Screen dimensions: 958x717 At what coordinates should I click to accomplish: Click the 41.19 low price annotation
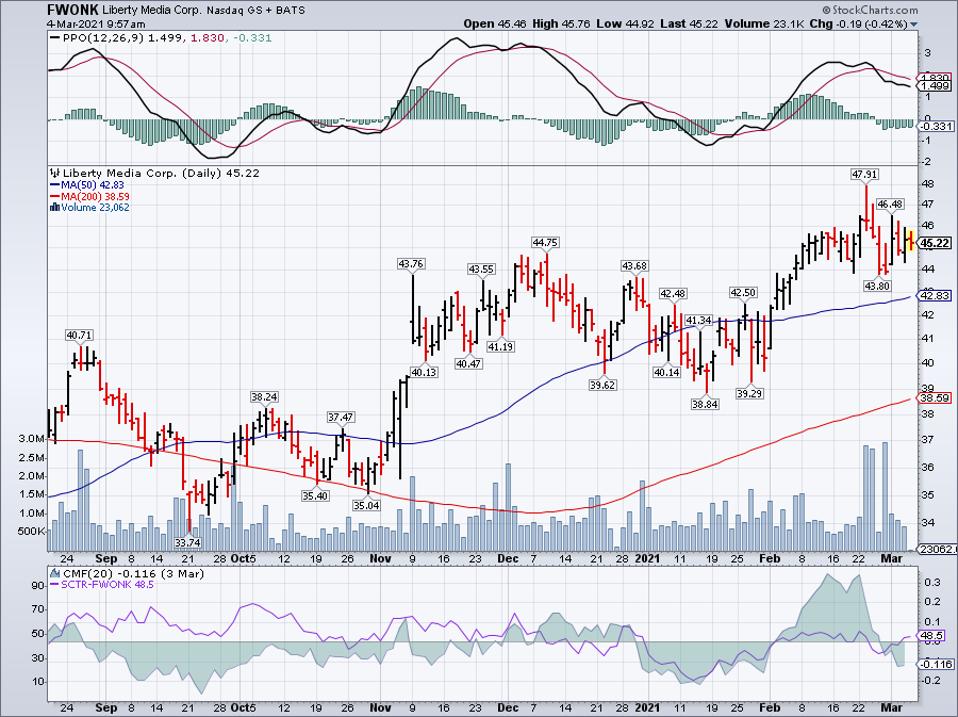[500, 347]
